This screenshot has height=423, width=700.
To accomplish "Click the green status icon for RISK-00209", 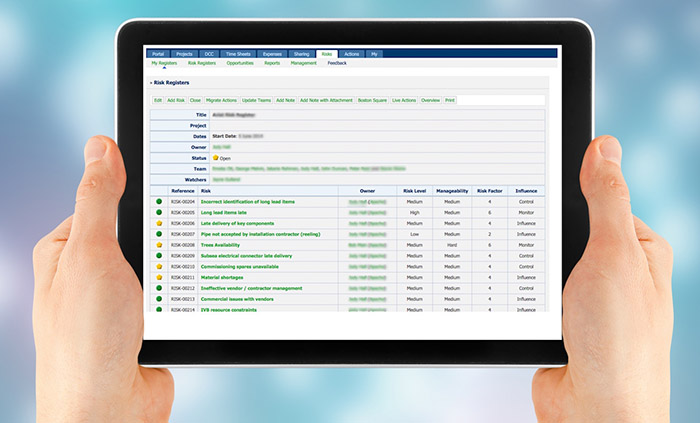I will 159,256.
